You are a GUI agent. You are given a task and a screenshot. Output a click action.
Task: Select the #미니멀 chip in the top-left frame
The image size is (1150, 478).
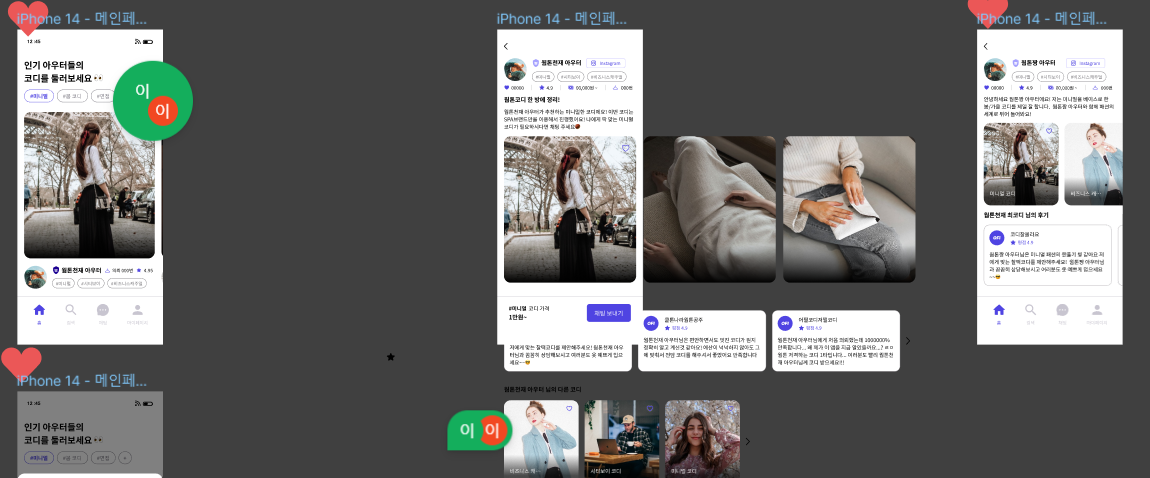coord(39,96)
